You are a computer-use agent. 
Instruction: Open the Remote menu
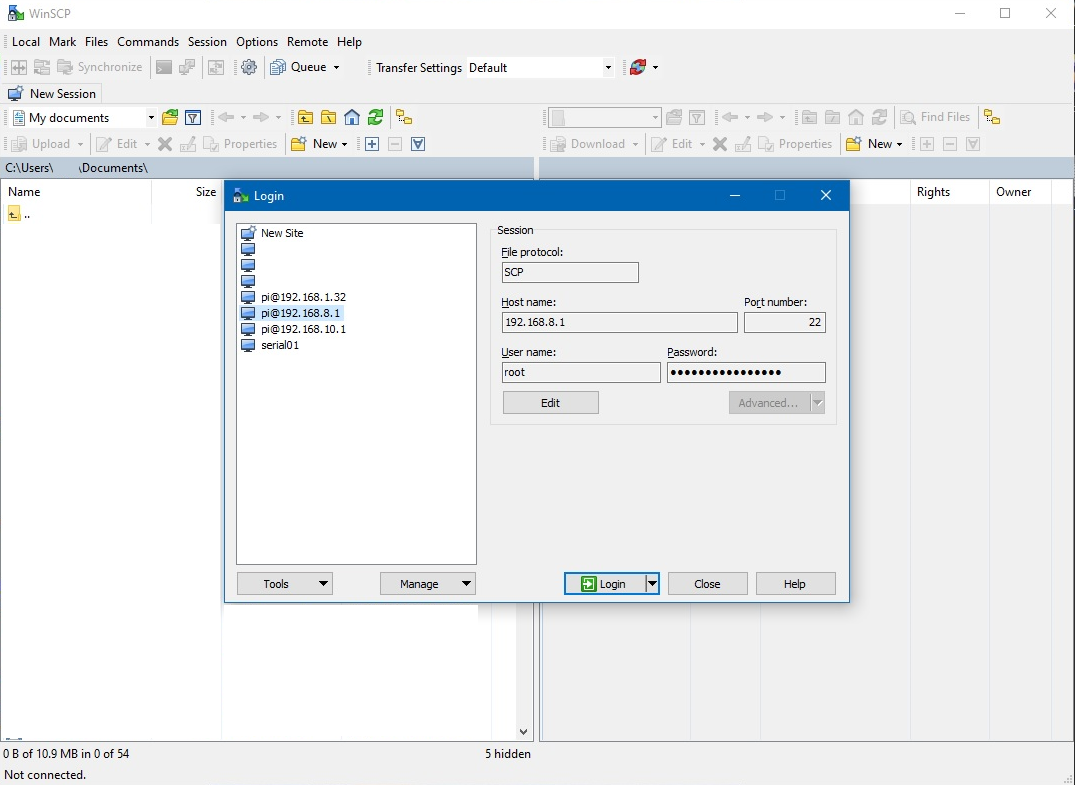point(307,42)
